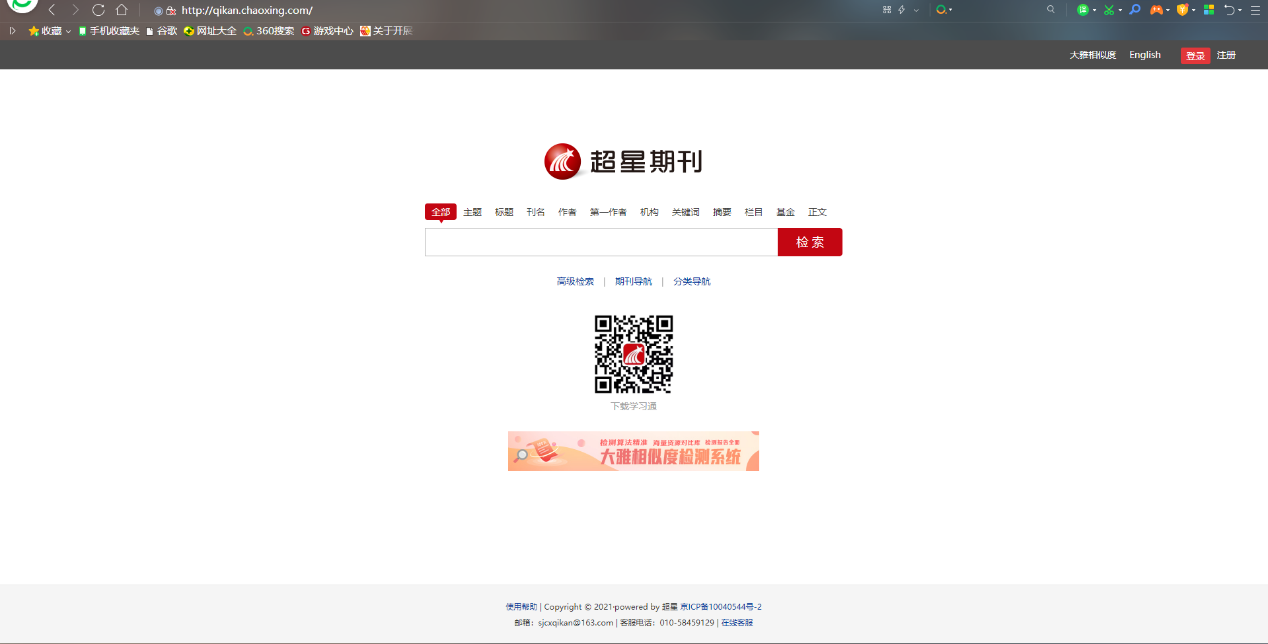
Task: Open the 大雅相似度检测系统 banner
Action: pyautogui.click(x=633, y=451)
